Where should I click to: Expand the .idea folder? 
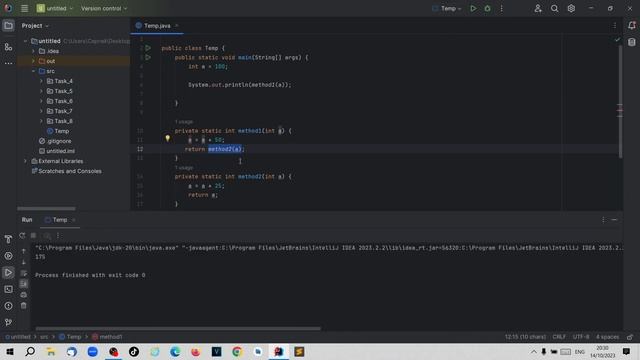click(x=33, y=51)
